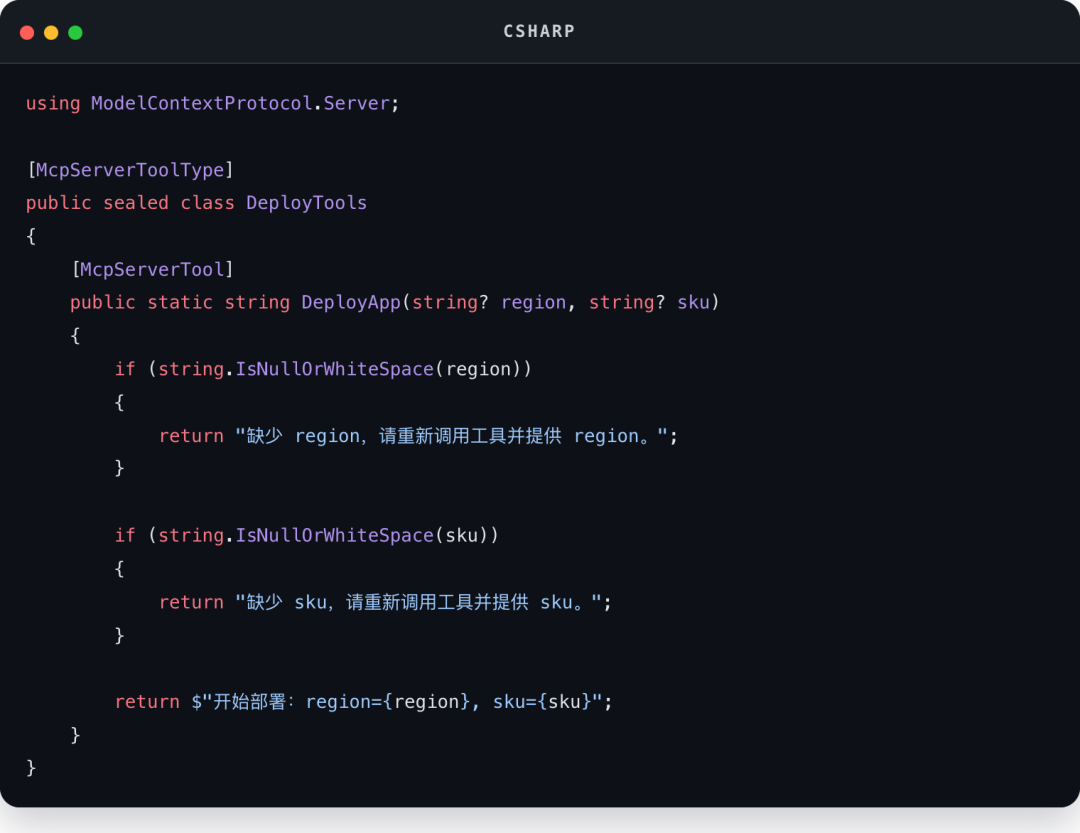Click the '开始部署' interpolated string
The image size is (1080, 833).
[397, 702]
